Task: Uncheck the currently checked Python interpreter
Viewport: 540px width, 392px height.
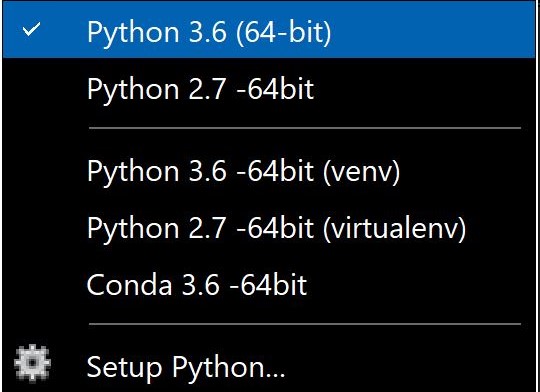Action: [269, 30]
